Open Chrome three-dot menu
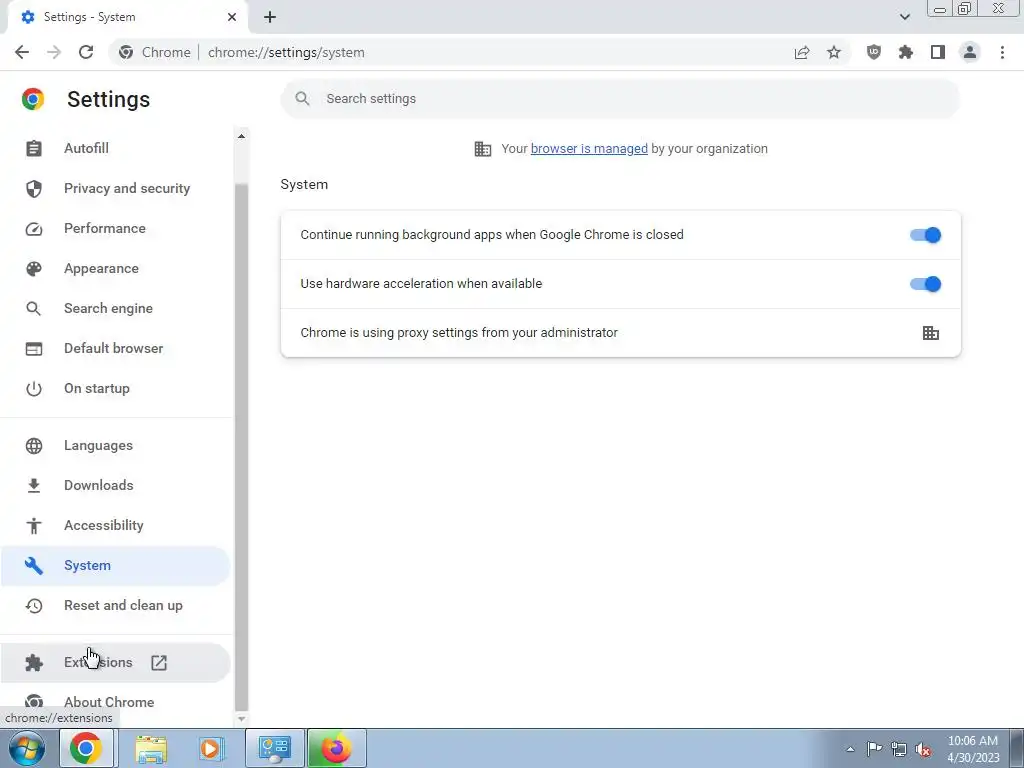 (1002, 52)
